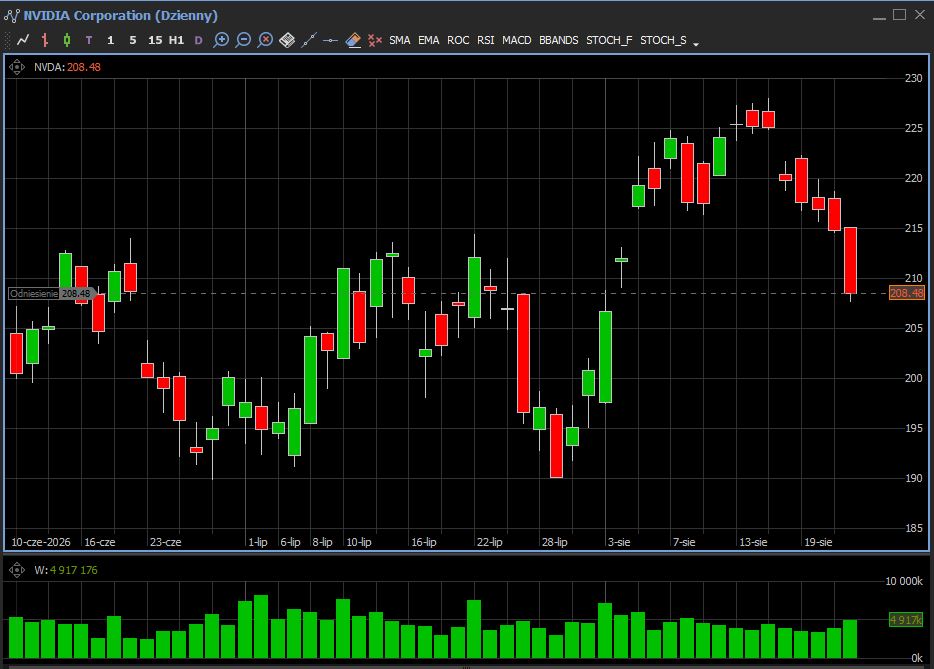The width and height of the screenshot is (934, 669).
Task: Switch to green candlestick chart type
Action: (x=67, y=40)
